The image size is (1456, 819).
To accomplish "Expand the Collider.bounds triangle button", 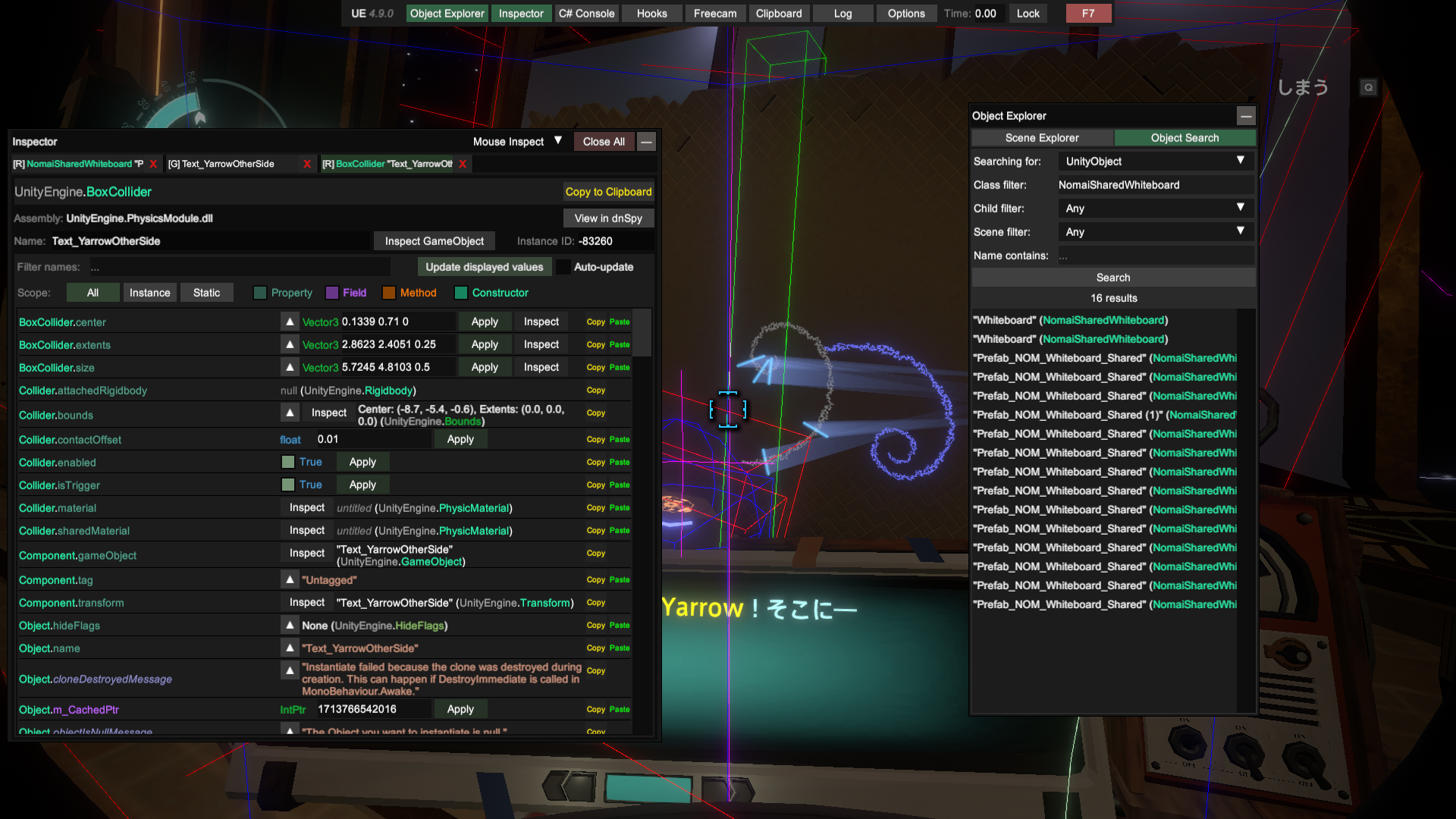I will 290,413.
